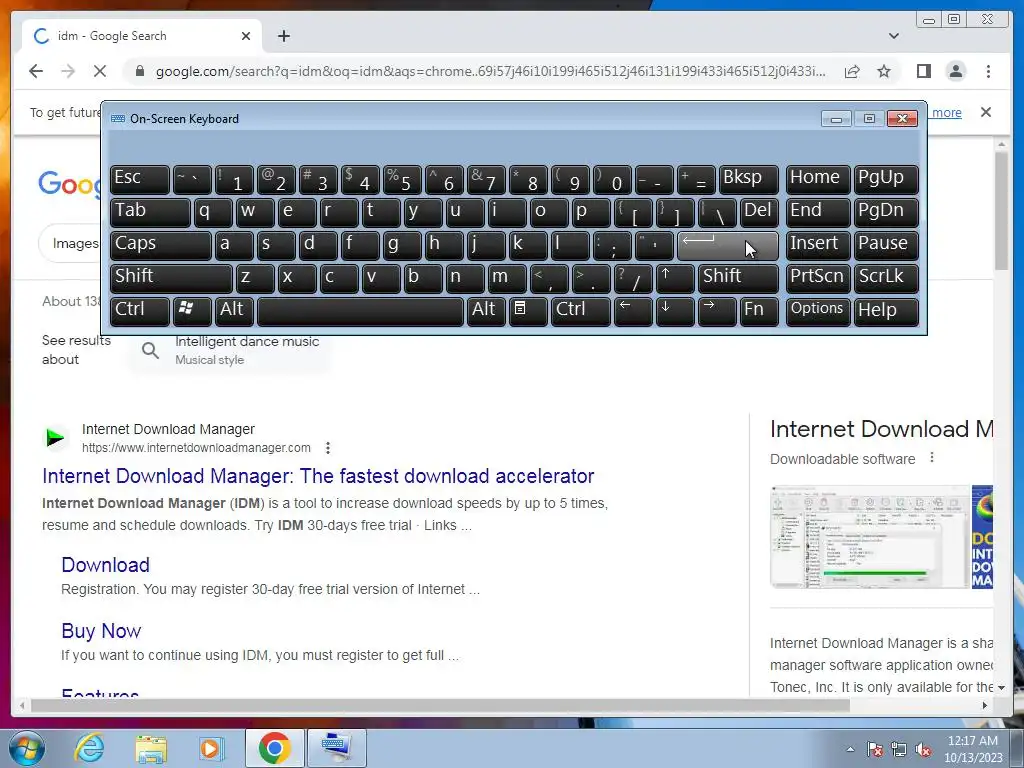1024x768 pixels.
Task: Open Chrome profile avatar menu
Action: [x=955, y=71]
